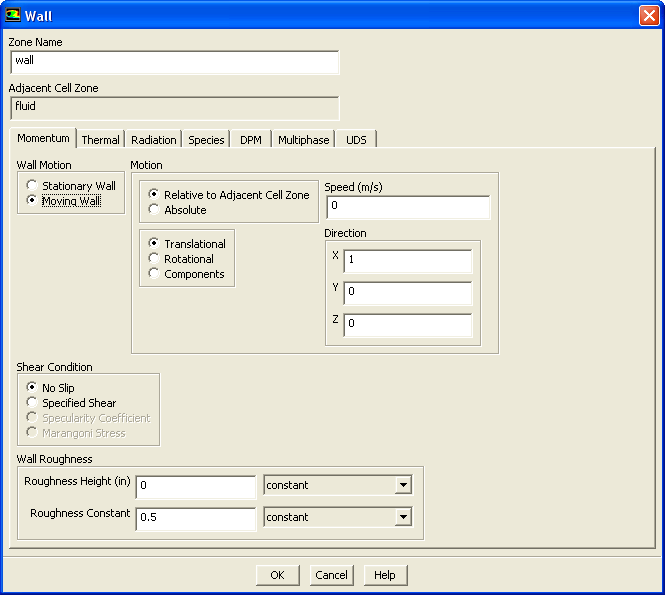Click the Zone Name input field

pyautogui.click(x=175, y=62)
